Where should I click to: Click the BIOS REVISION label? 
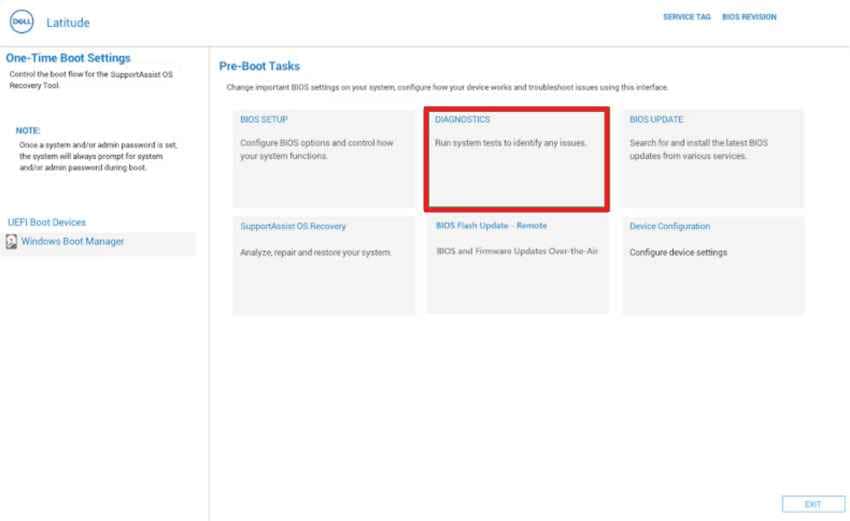(x=749, y=17)
